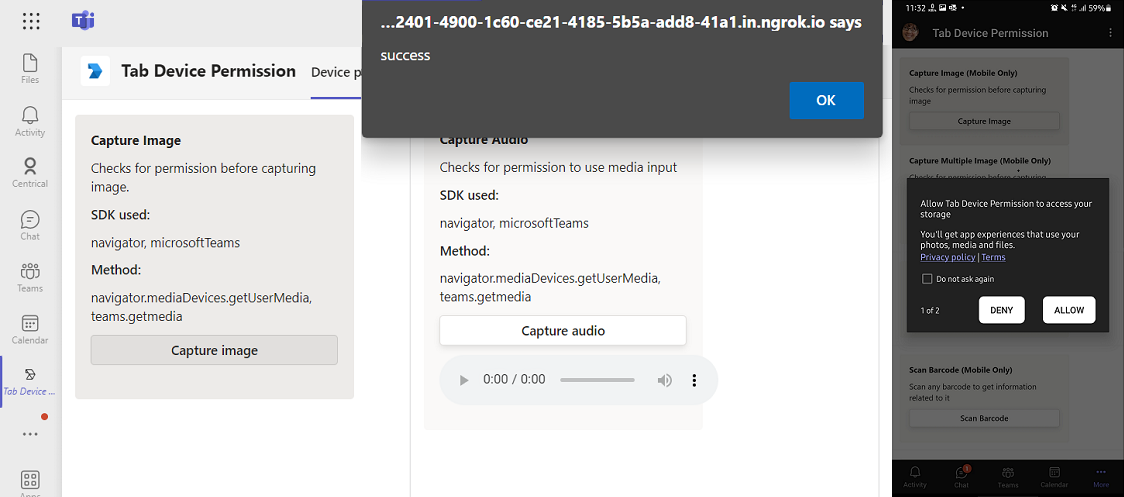
Task: Open the Calendar in left sidebar
Action: pyautogui.click(x=30, y=329)
